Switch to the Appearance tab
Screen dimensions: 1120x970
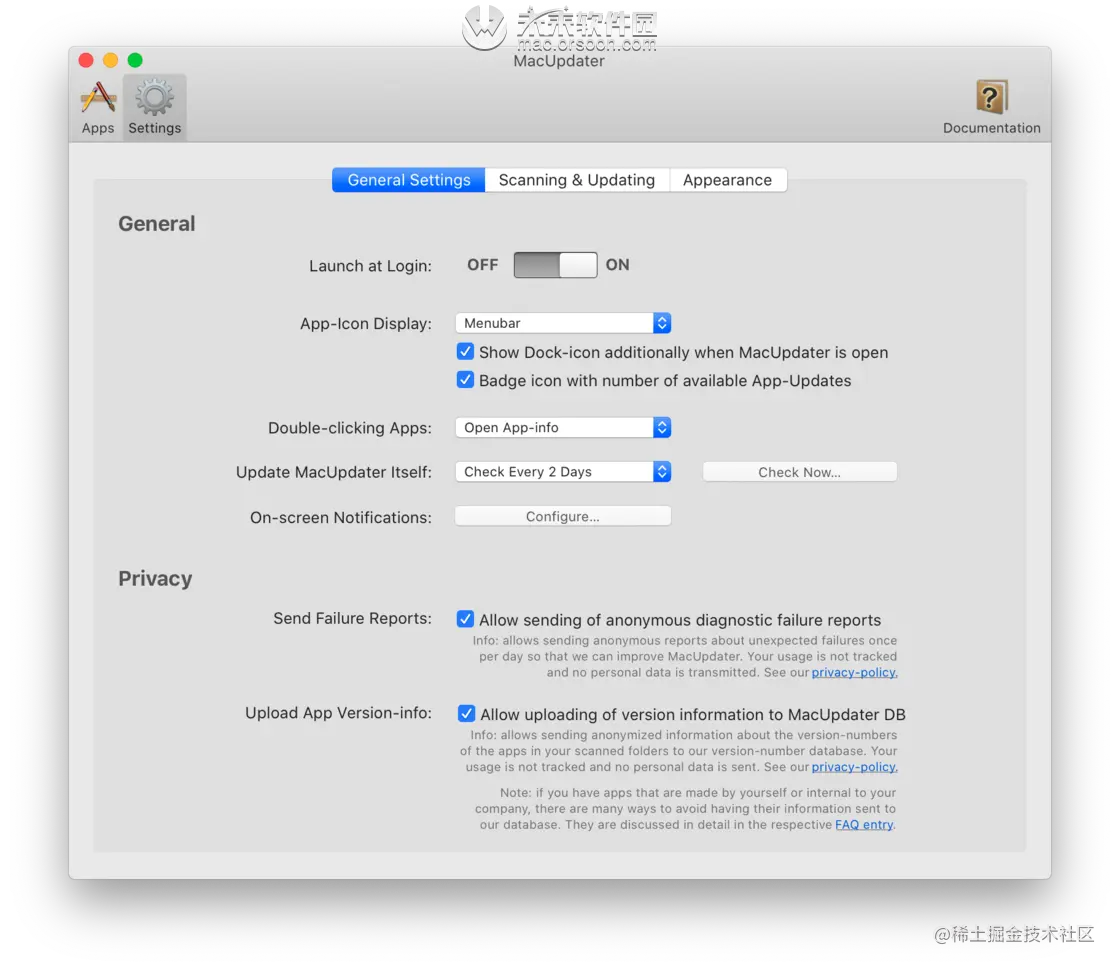728,180
